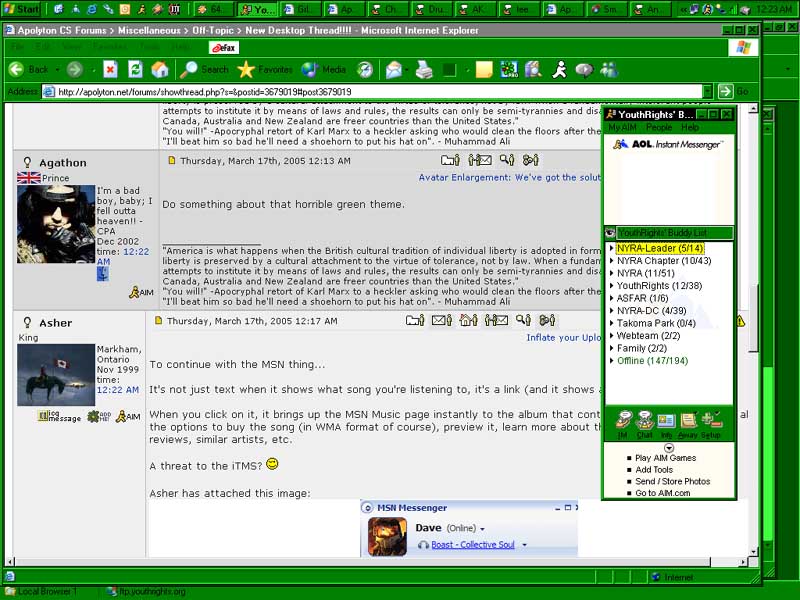Expand the Offline buddy group
Viewport: 800px width, 600px height.
[613, 361]
